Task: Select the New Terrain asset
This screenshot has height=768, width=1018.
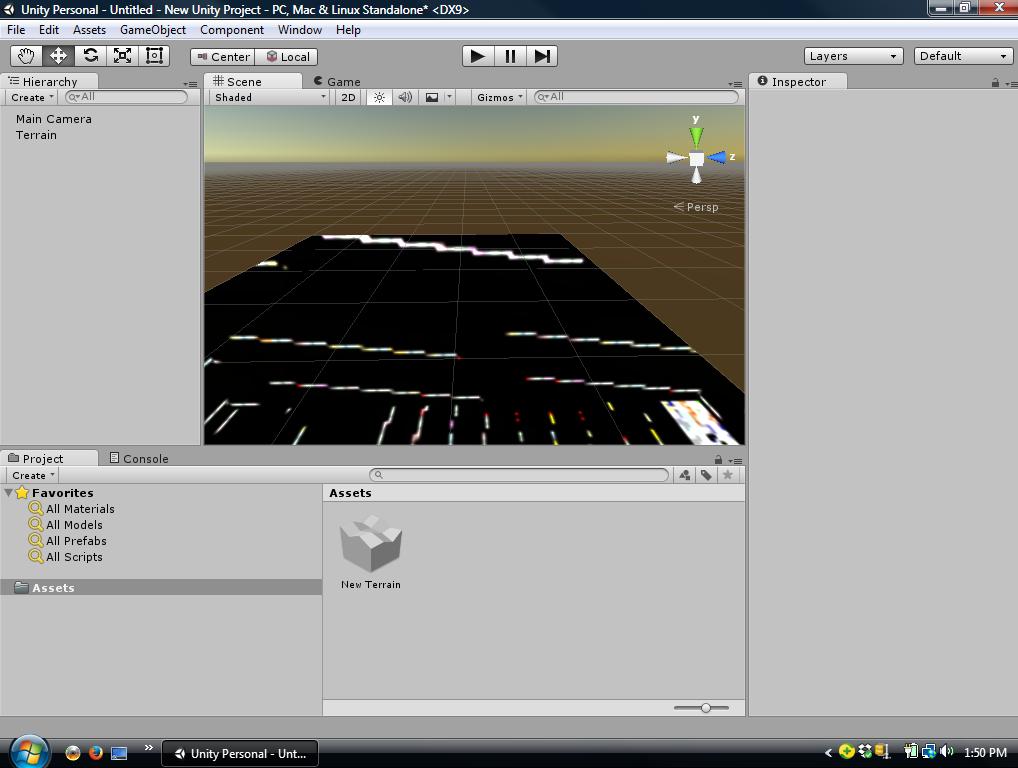Action: click(370, 545)
